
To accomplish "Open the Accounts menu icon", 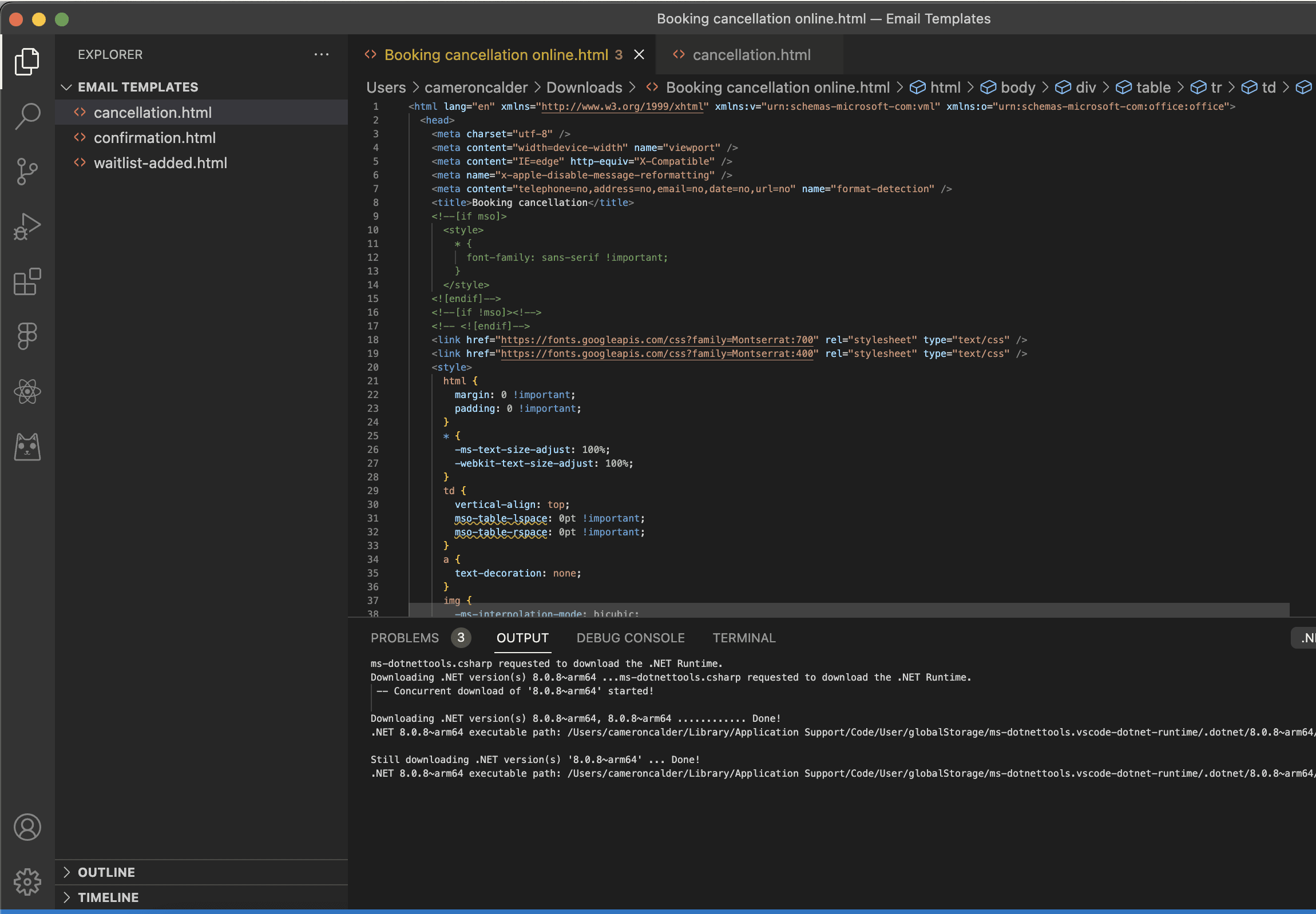I will click(27, 827).
